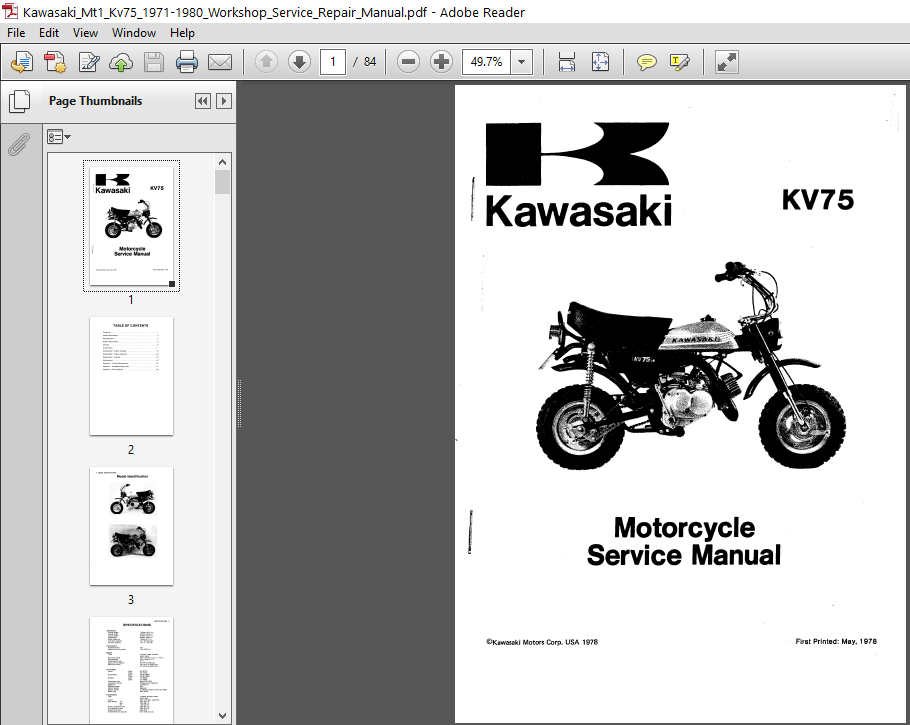This screenshot has height=725, width=910.
Task: Click the 'First Printed: May, 1978' text
Action: point(836,641)
